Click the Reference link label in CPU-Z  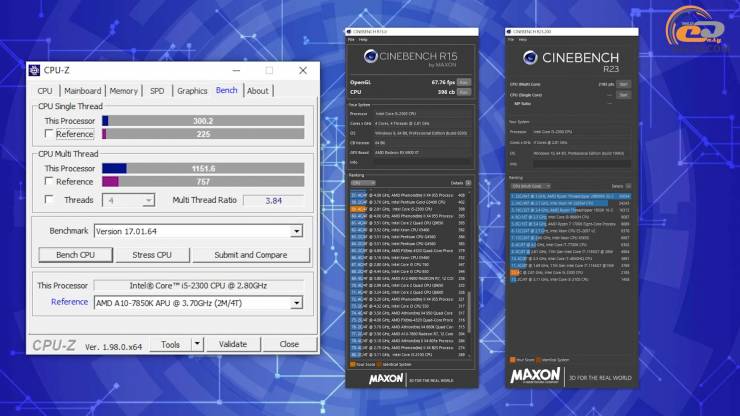coord(69,302)
